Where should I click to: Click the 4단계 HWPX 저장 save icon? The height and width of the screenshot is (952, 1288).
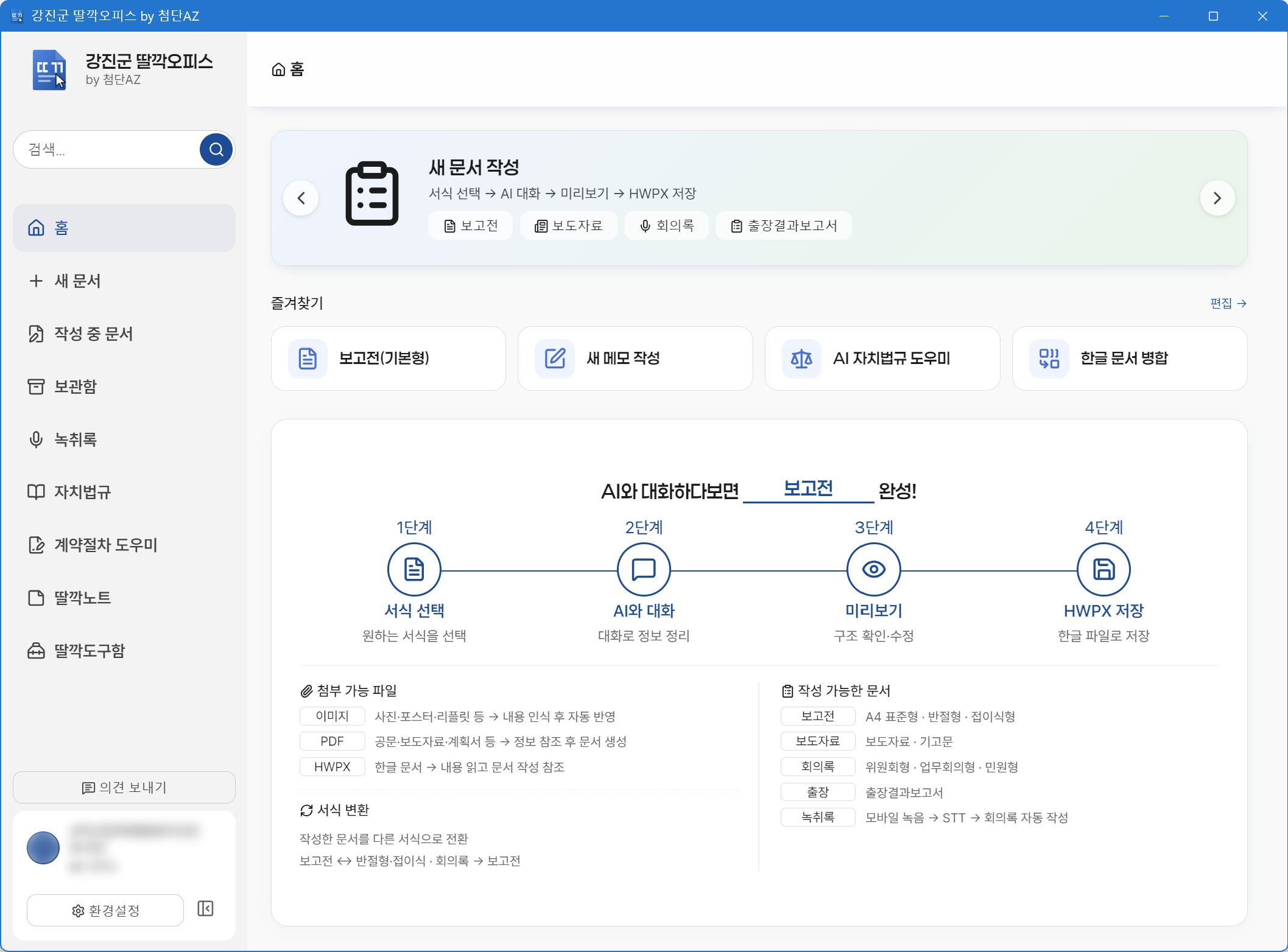tap(1103, 570)
